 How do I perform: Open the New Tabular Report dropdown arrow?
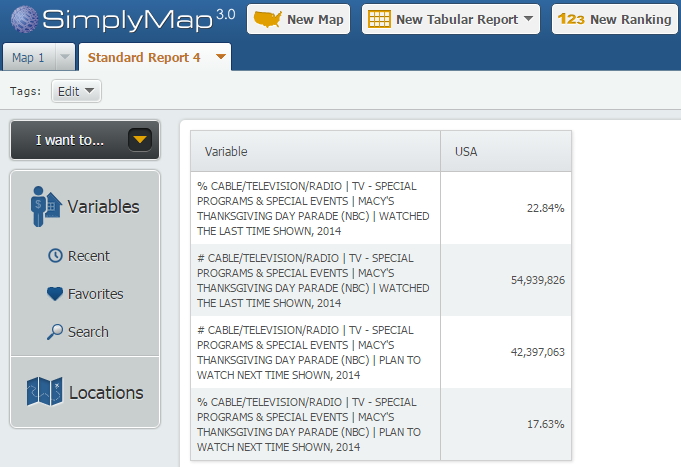click(529, 19)
